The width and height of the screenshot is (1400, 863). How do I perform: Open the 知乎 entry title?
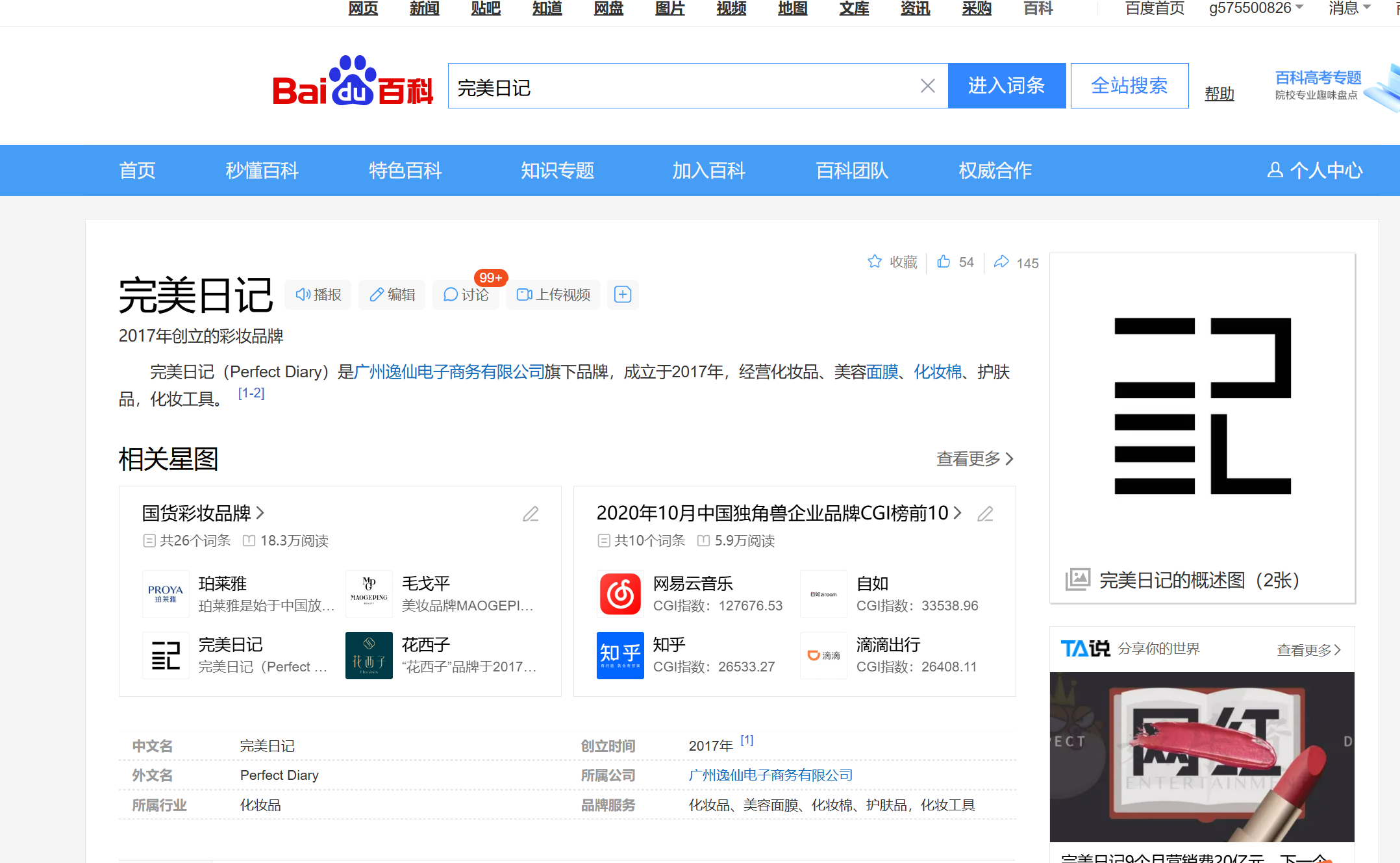(x=669, y=645)
